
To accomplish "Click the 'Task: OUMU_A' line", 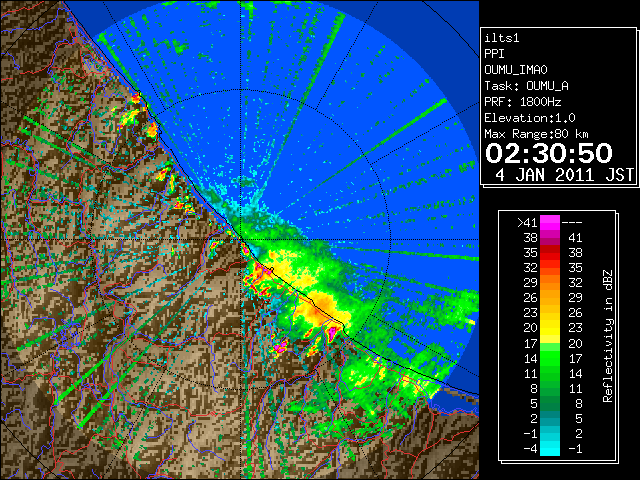I will 526,86.
